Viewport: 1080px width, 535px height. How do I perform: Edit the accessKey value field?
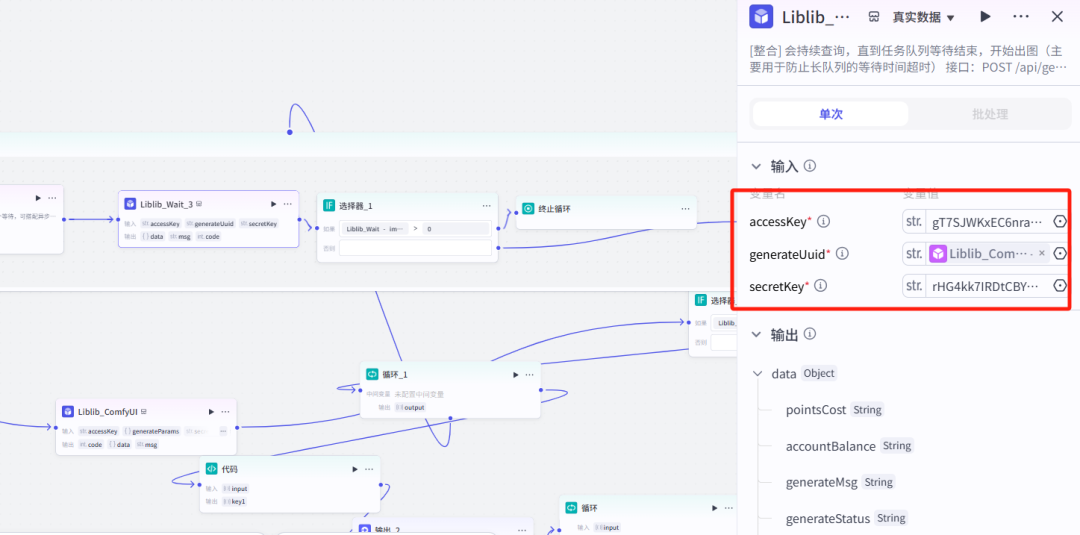click(x=988, y=222)
